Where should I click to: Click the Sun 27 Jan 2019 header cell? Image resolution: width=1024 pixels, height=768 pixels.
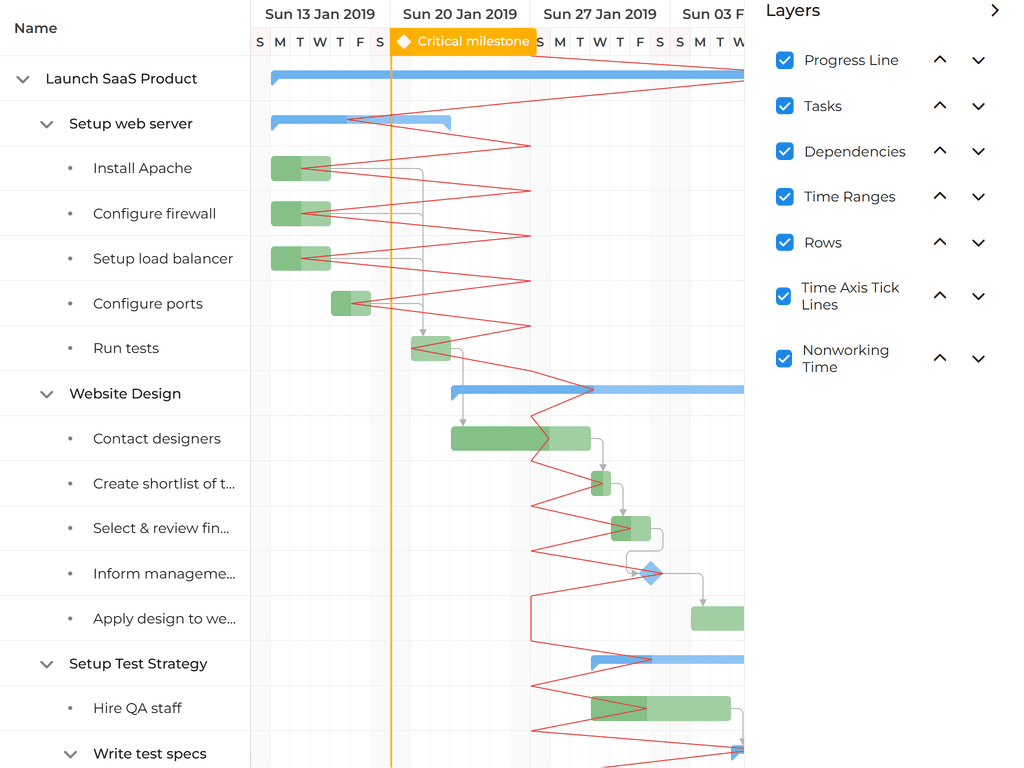600,14
